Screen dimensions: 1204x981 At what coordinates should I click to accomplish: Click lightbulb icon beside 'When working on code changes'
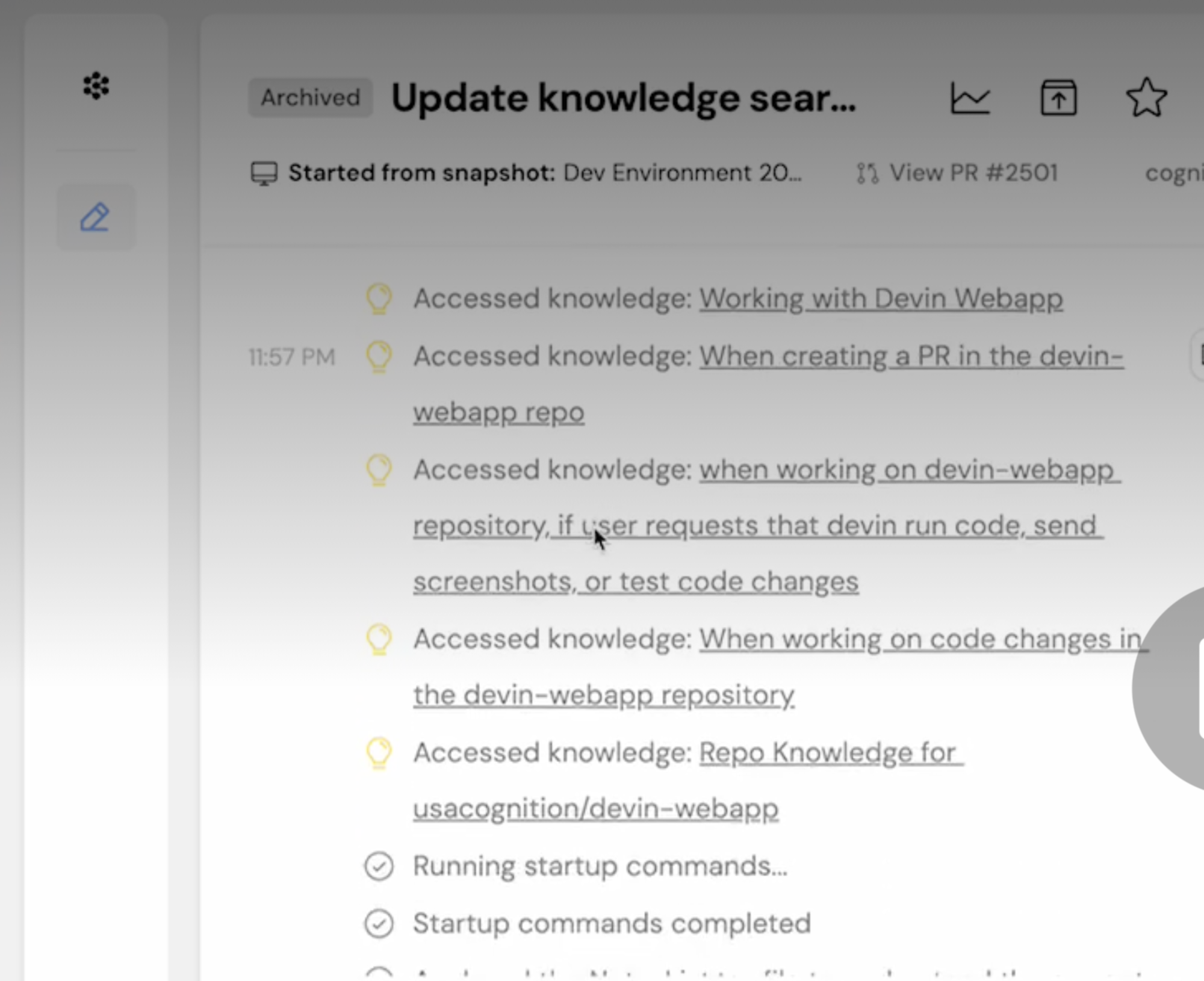(379, 639)
